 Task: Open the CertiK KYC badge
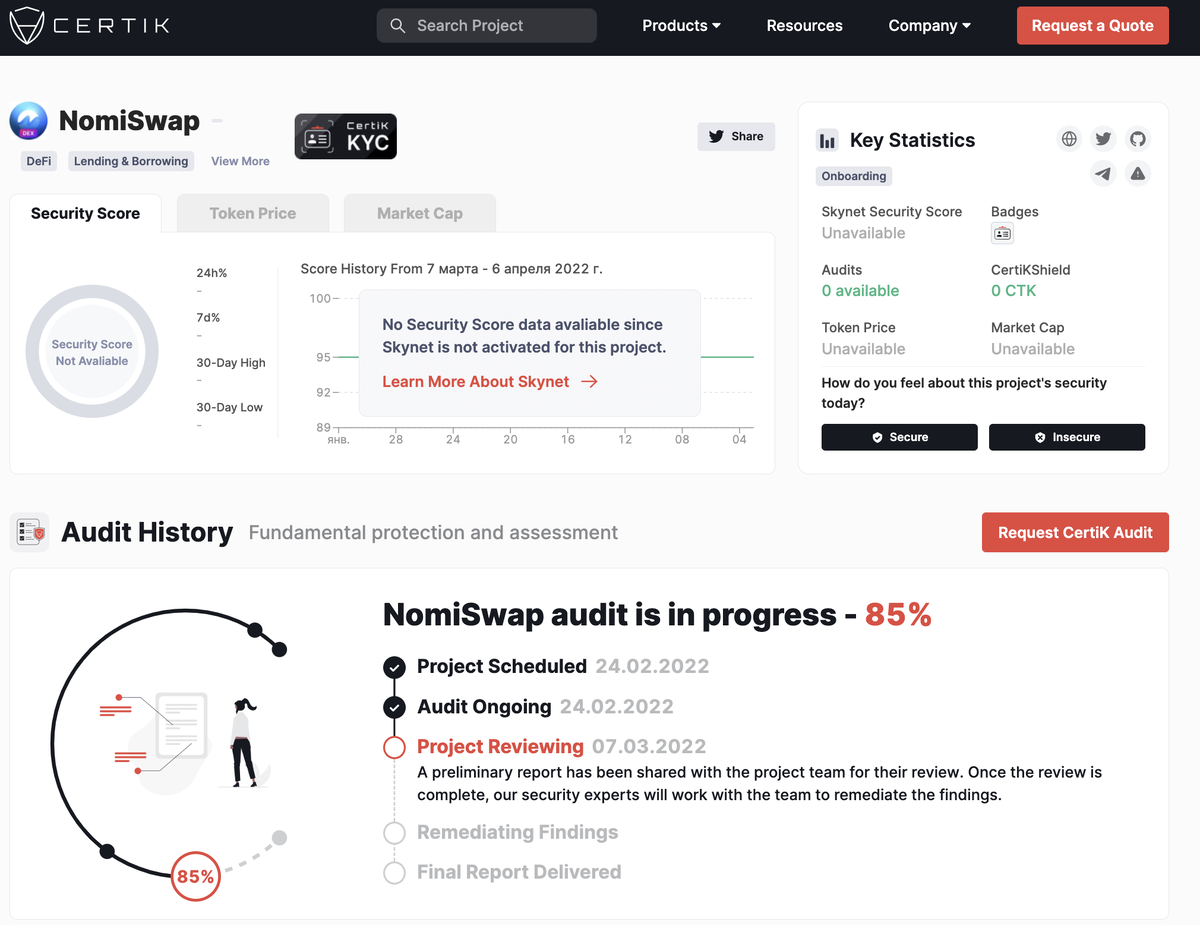tap(345, 137)
